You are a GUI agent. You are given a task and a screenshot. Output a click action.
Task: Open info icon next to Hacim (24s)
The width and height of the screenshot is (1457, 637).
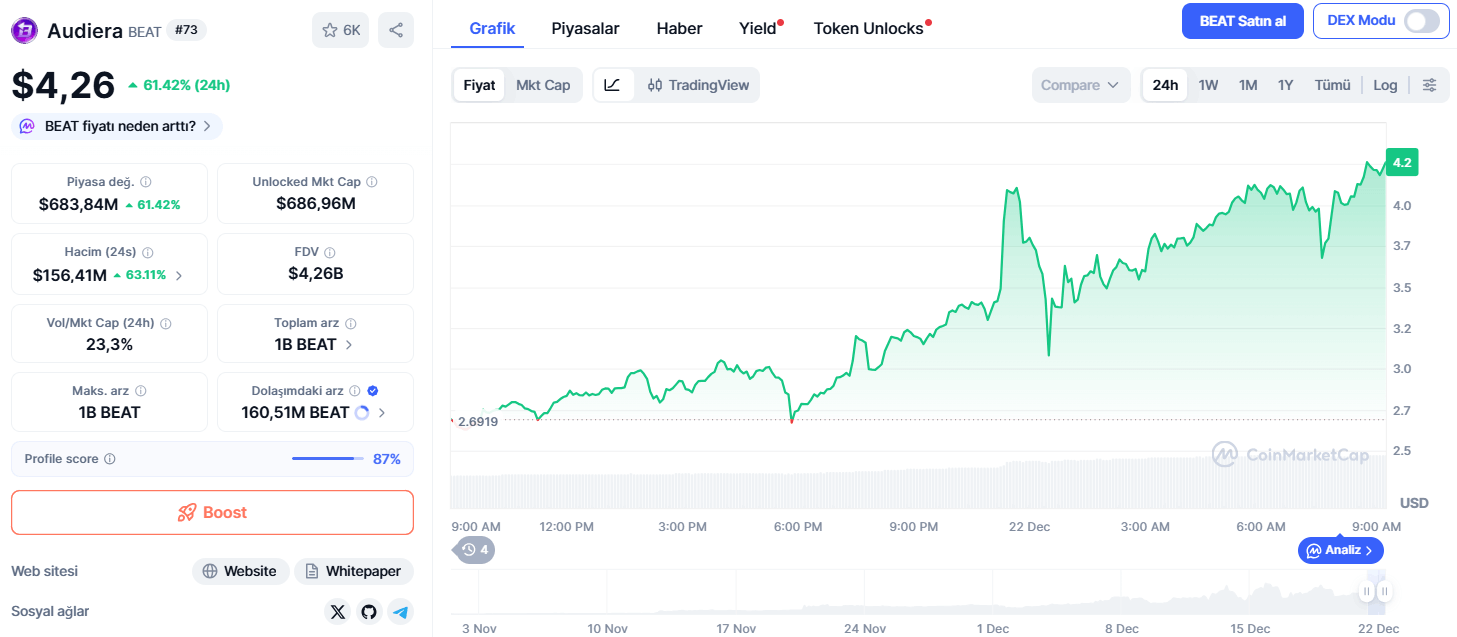(147, 253)
